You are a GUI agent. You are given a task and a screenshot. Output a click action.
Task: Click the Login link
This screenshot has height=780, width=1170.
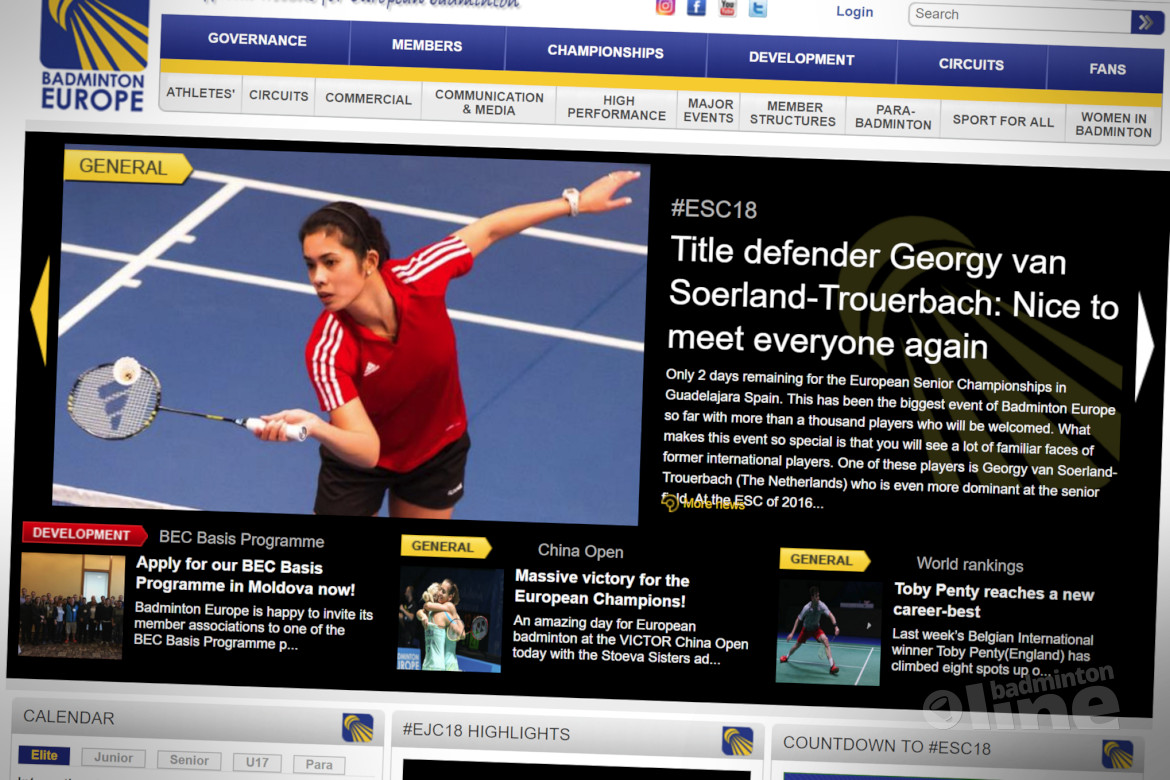[854, 12]
